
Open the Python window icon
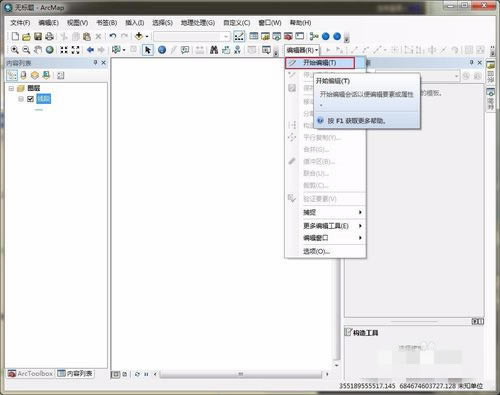300,36
